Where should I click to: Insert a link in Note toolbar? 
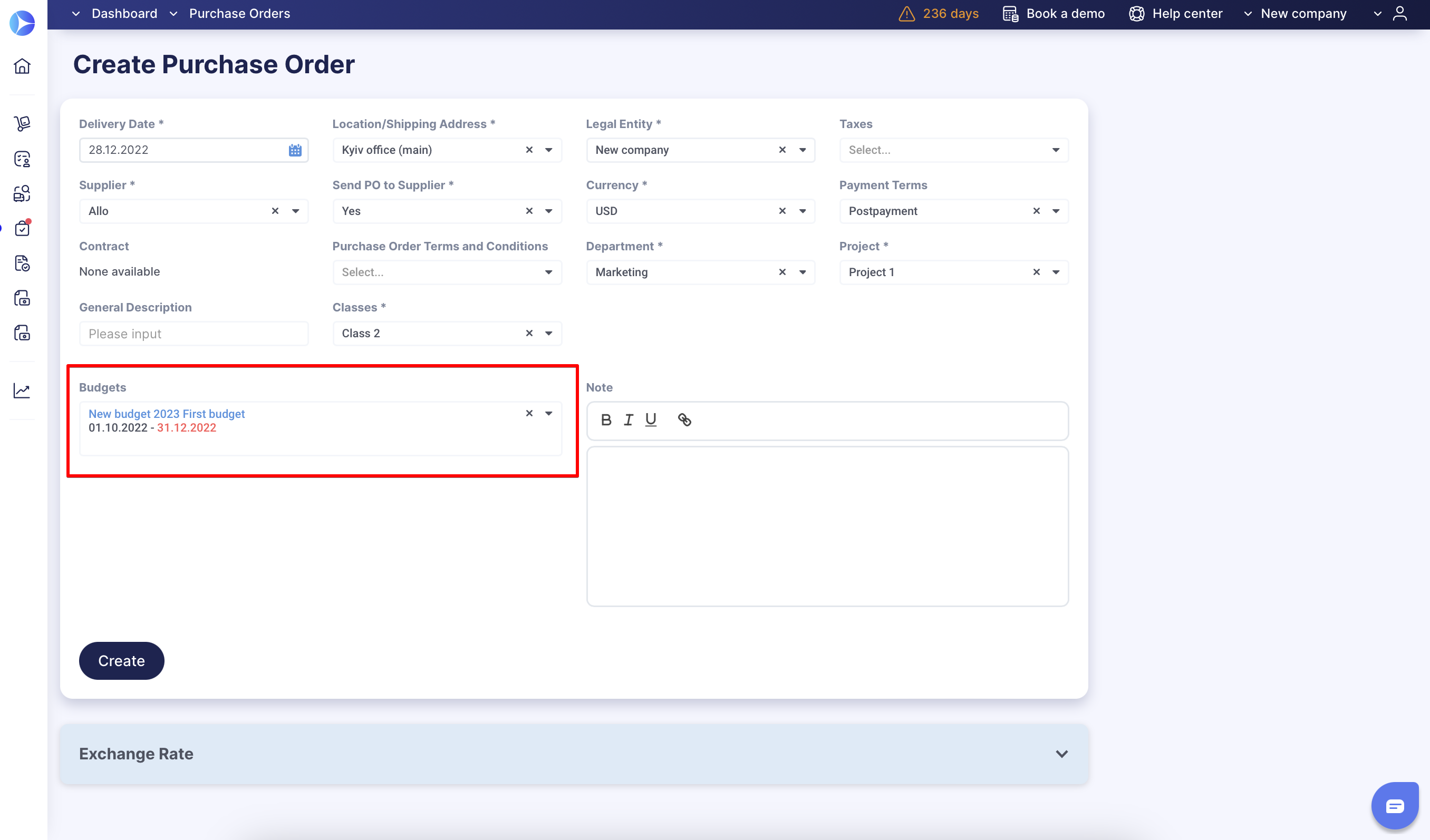coord(684,419)
